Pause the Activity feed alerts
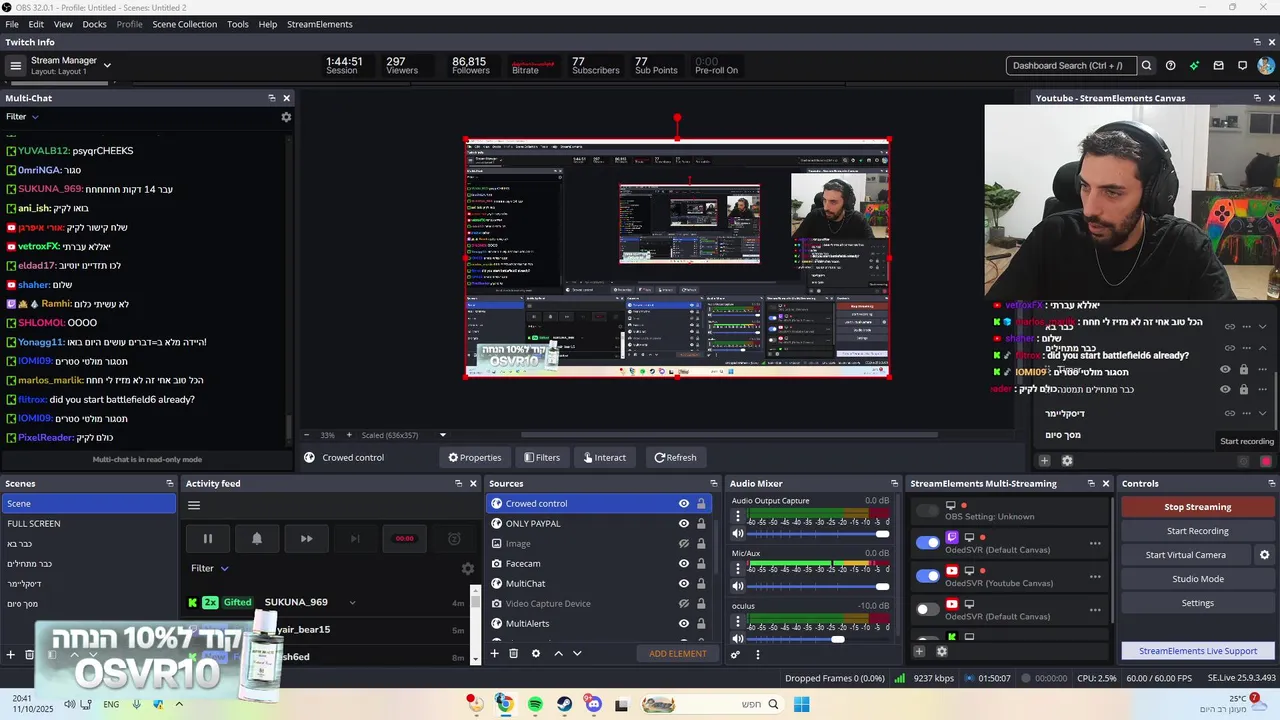This screenshot has height=720, width=1280. coord(208,539)
